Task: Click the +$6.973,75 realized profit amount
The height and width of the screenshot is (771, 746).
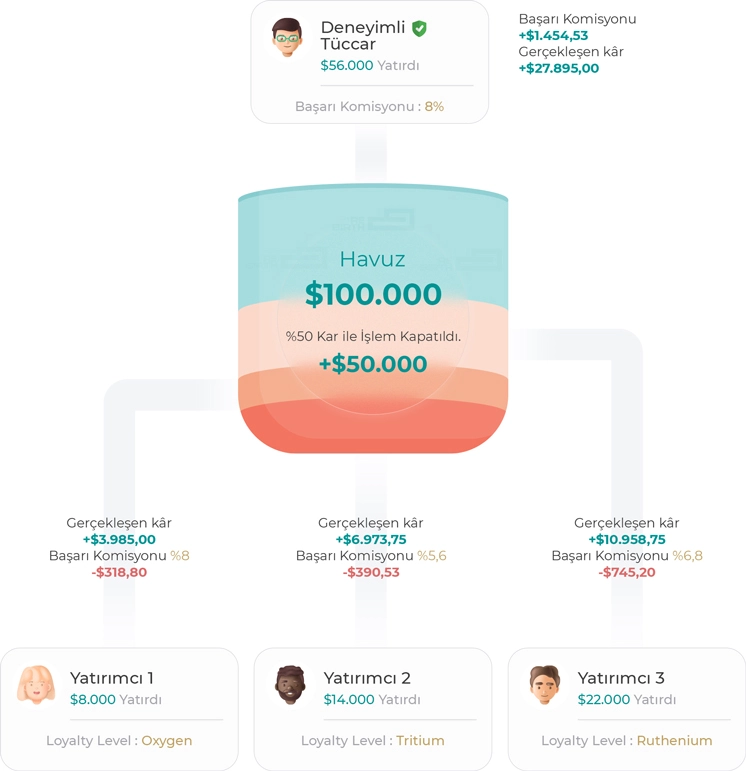Action: point(371,539)
